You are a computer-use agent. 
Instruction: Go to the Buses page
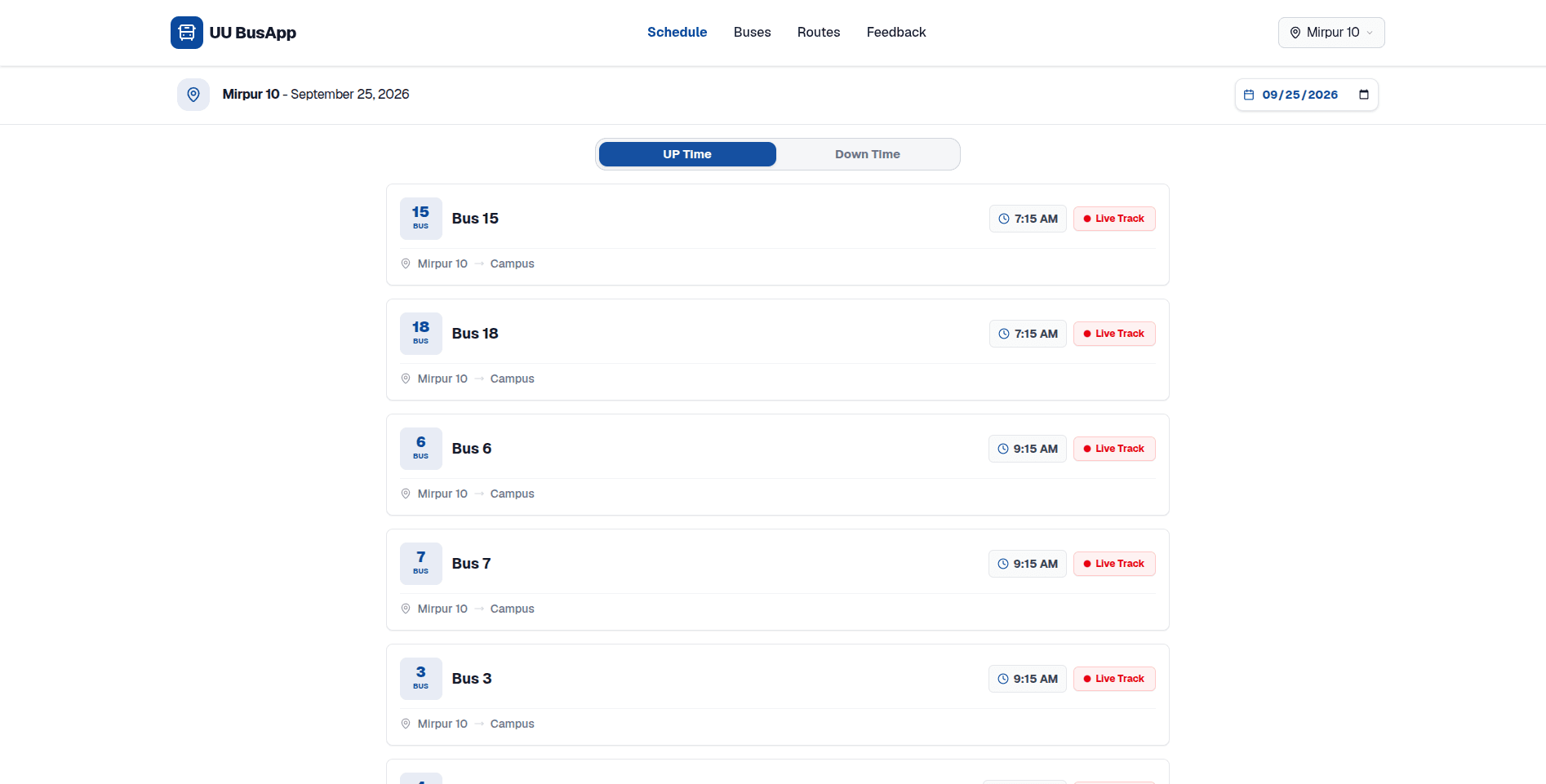click(753, 33)
